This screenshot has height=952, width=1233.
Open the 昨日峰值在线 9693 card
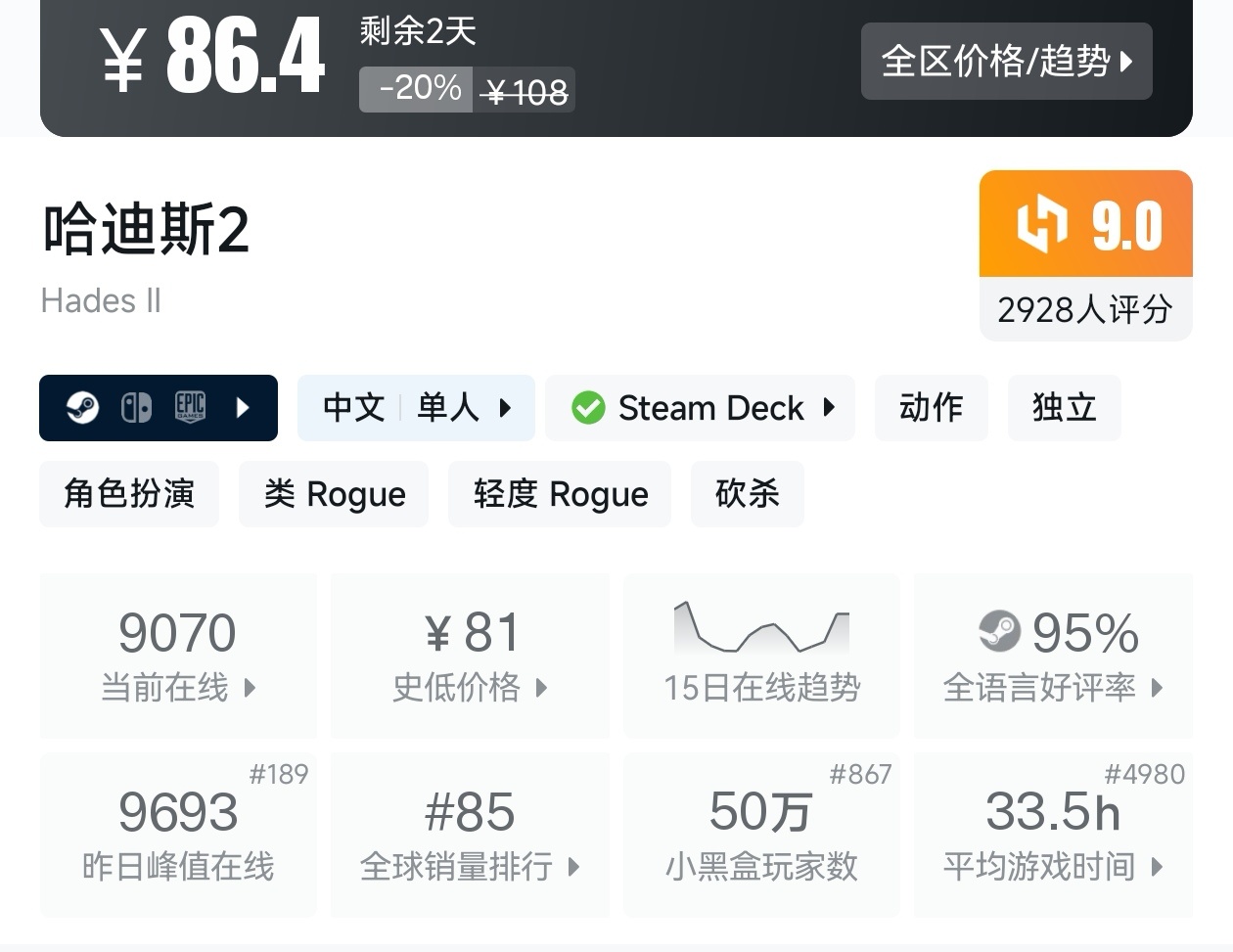pos(178,835)
